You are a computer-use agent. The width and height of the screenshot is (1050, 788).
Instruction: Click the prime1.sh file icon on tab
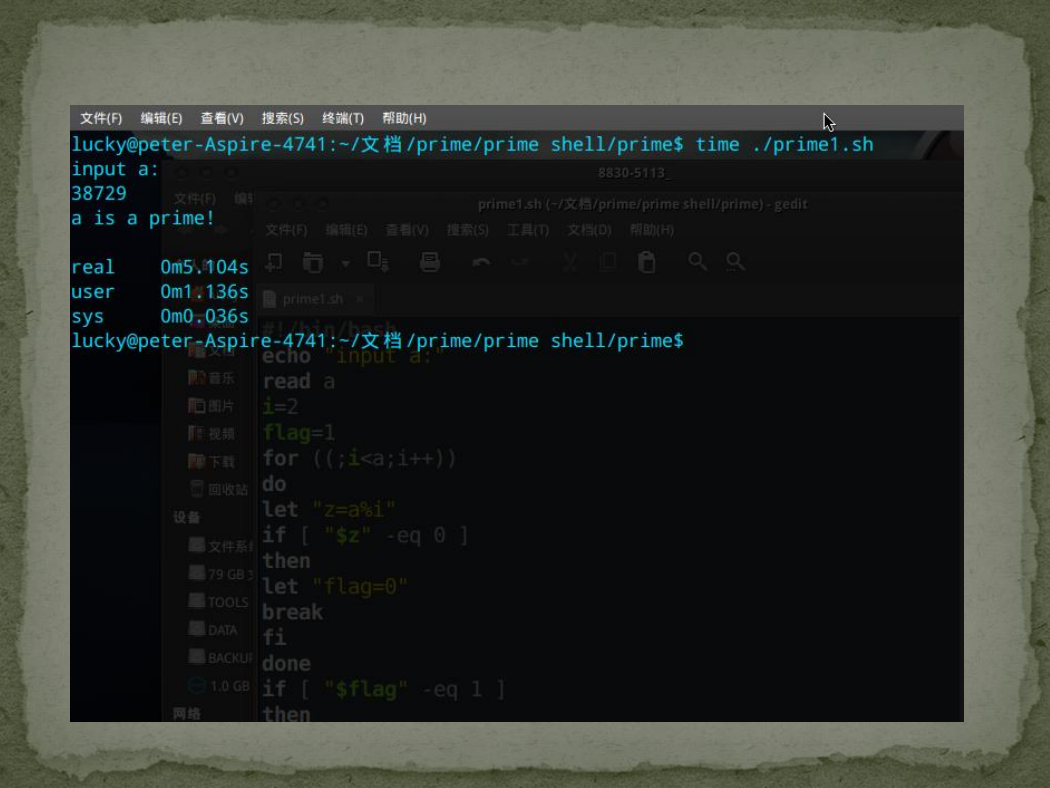tap(270, 299)
